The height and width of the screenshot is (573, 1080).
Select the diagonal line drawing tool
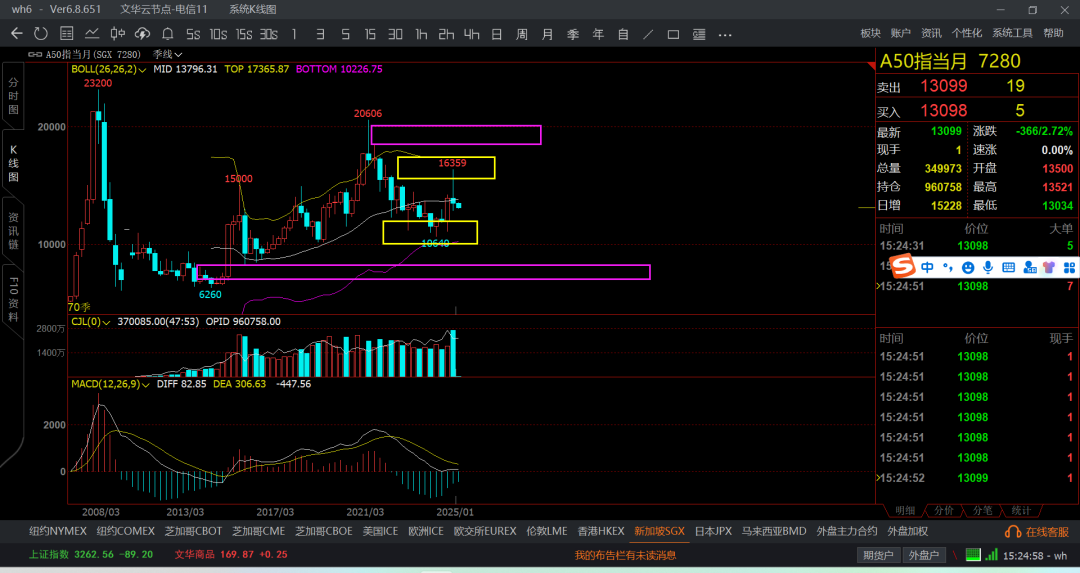coord(648,34)
